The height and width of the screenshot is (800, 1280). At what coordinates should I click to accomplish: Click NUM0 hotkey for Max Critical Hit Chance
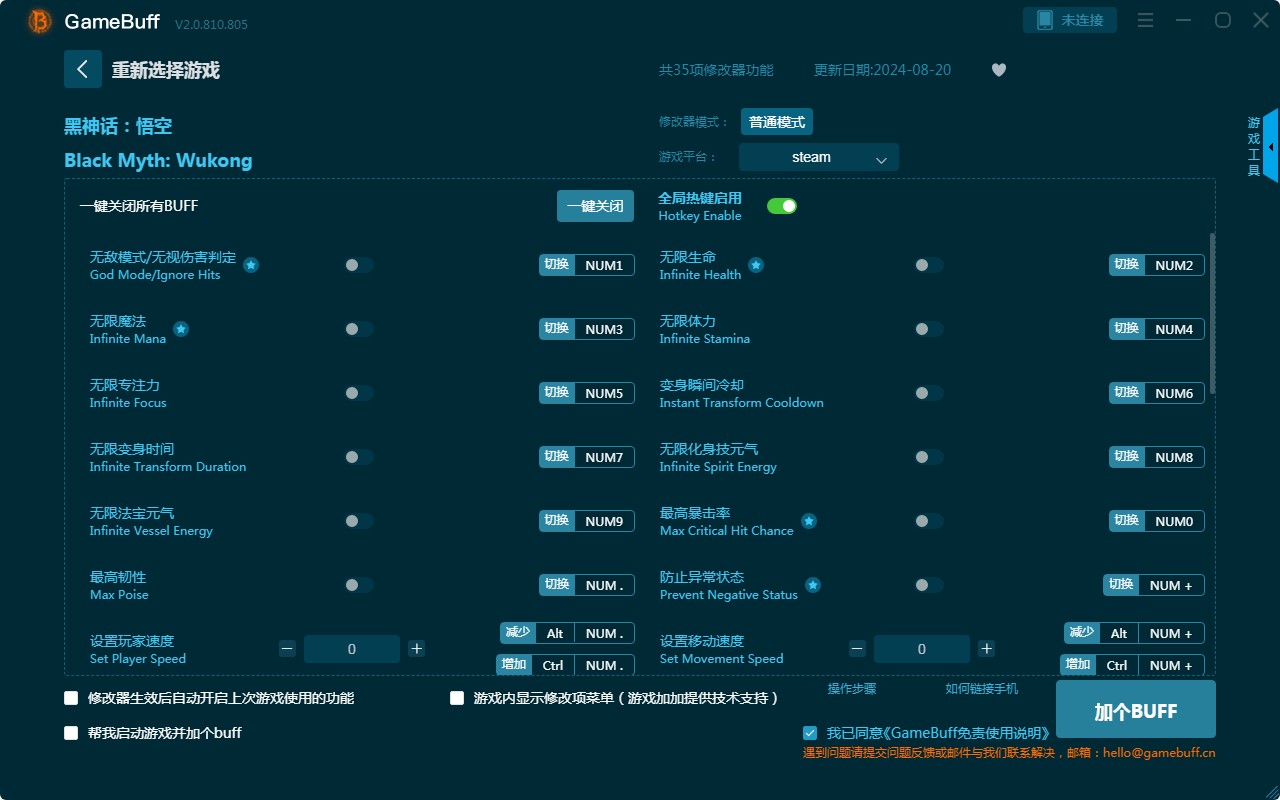1174,521
